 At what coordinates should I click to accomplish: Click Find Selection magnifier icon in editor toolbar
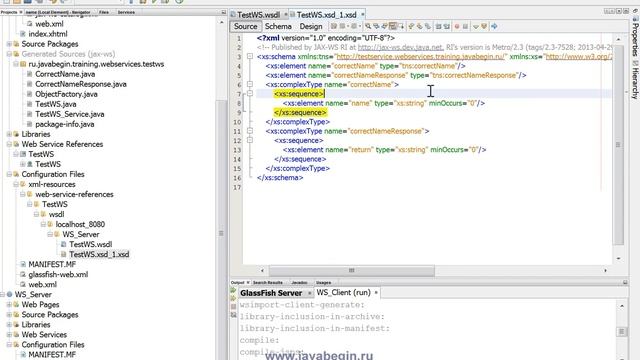pyautogui.click(x=368, y=26)
